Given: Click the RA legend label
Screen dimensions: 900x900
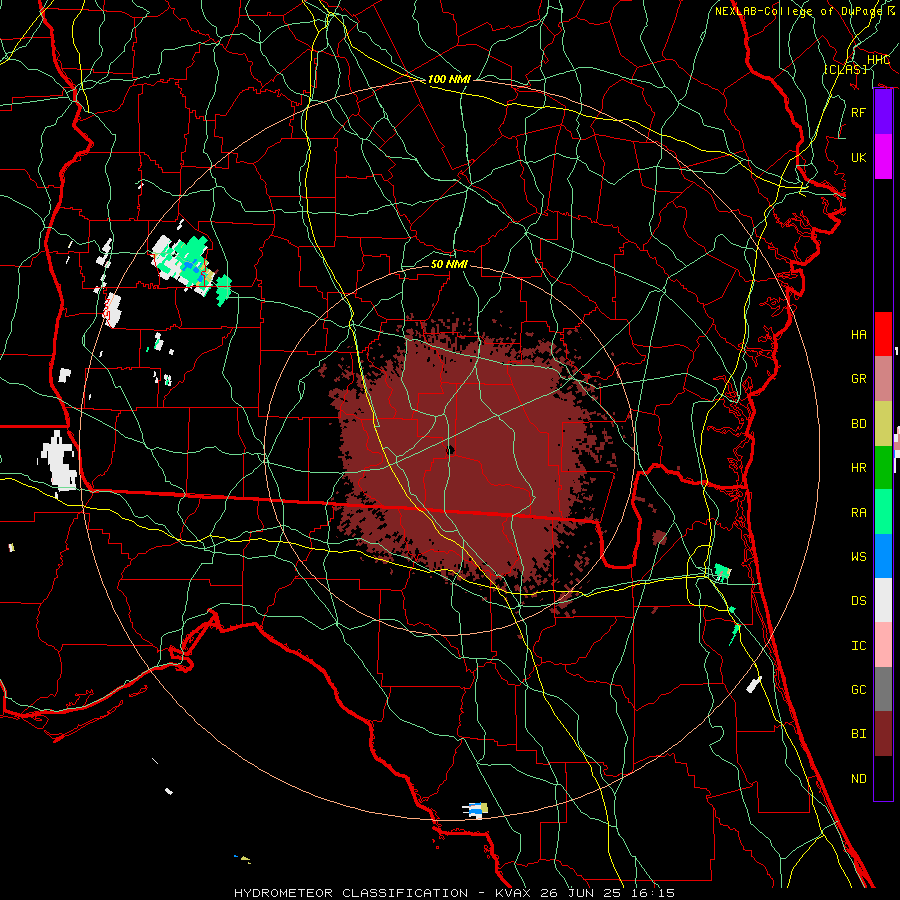Looking at the screenshot, I should (x=858, y=512).
